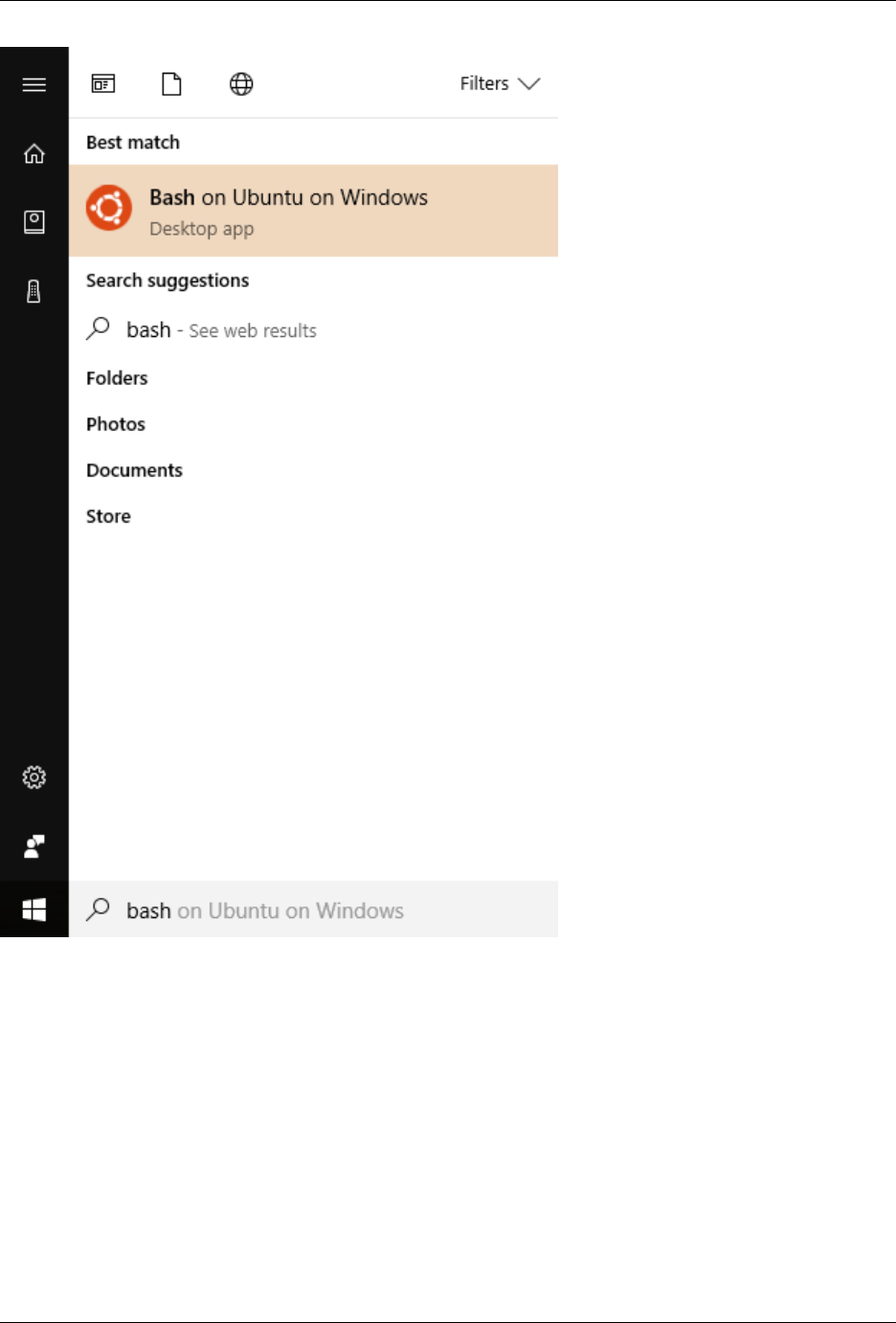
Task: Go to Home in the search sidebar
Action: coord(34,153)
